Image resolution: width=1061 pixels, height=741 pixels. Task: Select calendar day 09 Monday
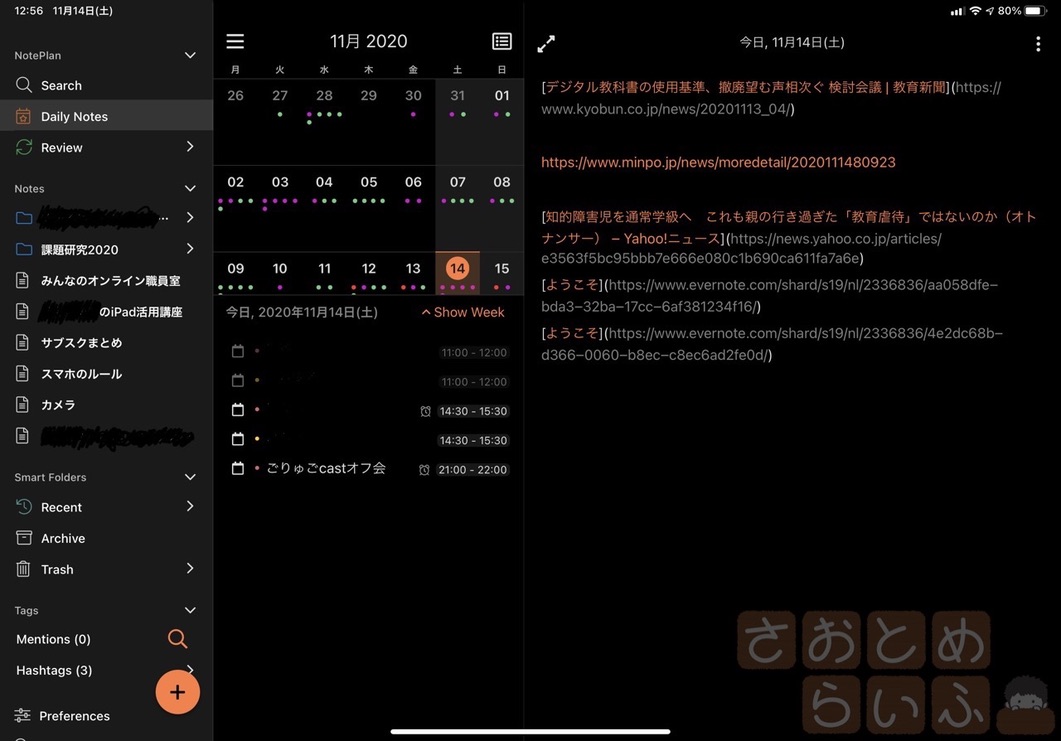tap(235, 269)
